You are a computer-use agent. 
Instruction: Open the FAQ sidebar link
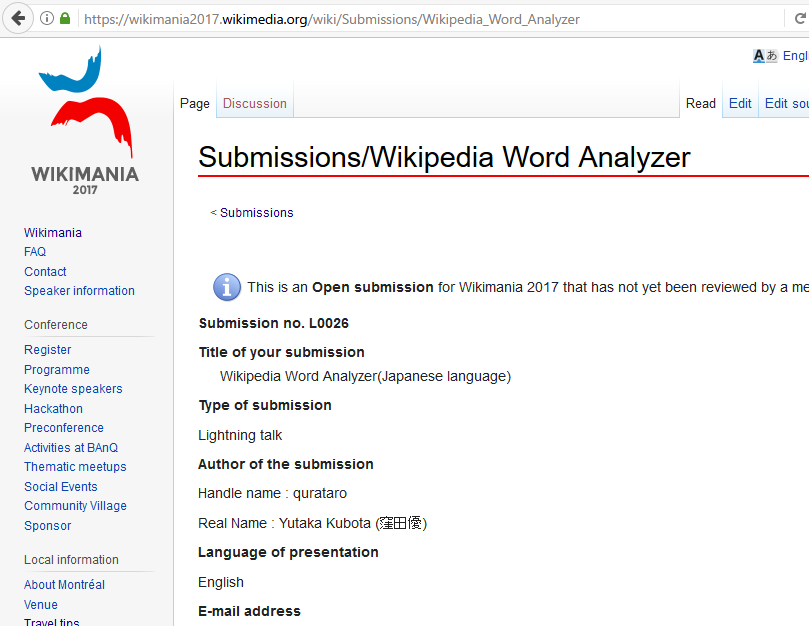(35, 252)
